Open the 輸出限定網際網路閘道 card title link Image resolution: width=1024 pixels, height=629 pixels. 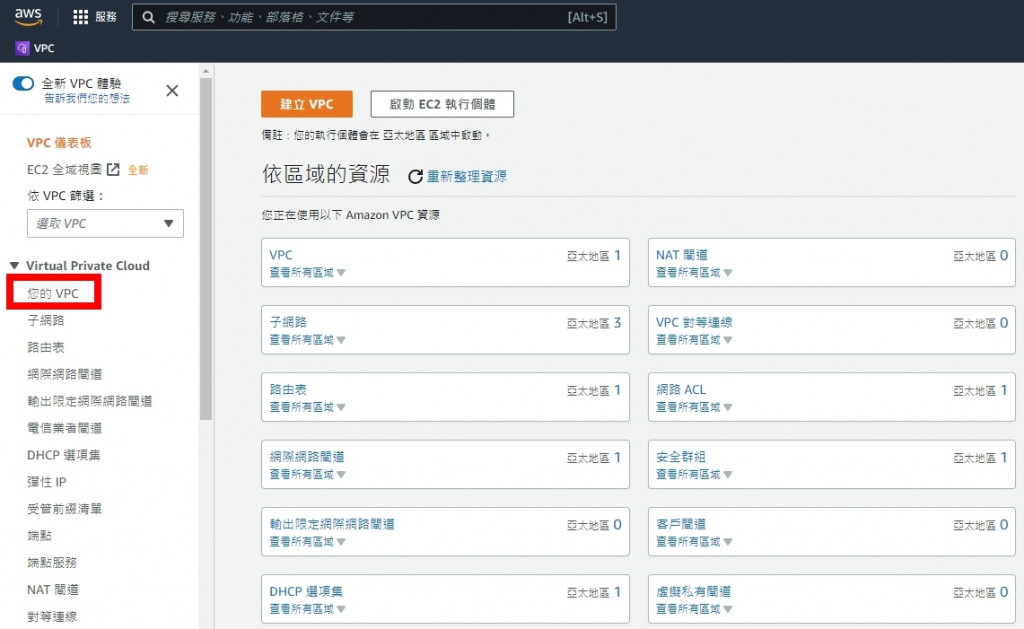point(332,524)
